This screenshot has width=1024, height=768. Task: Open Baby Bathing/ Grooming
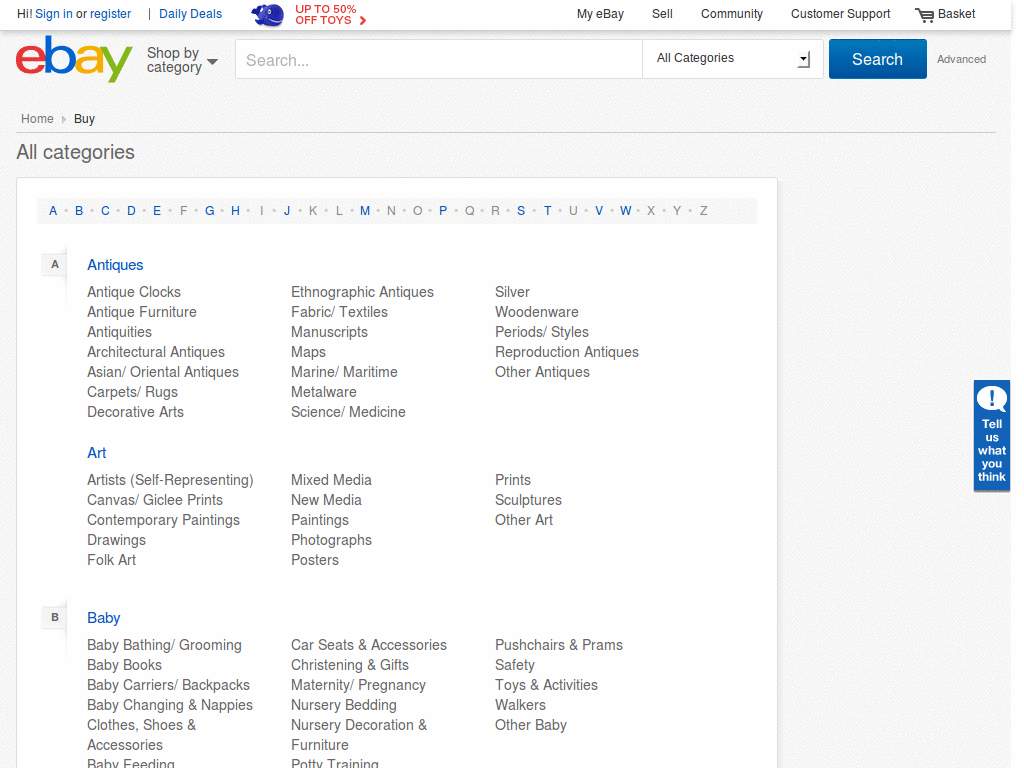point(165,645)
